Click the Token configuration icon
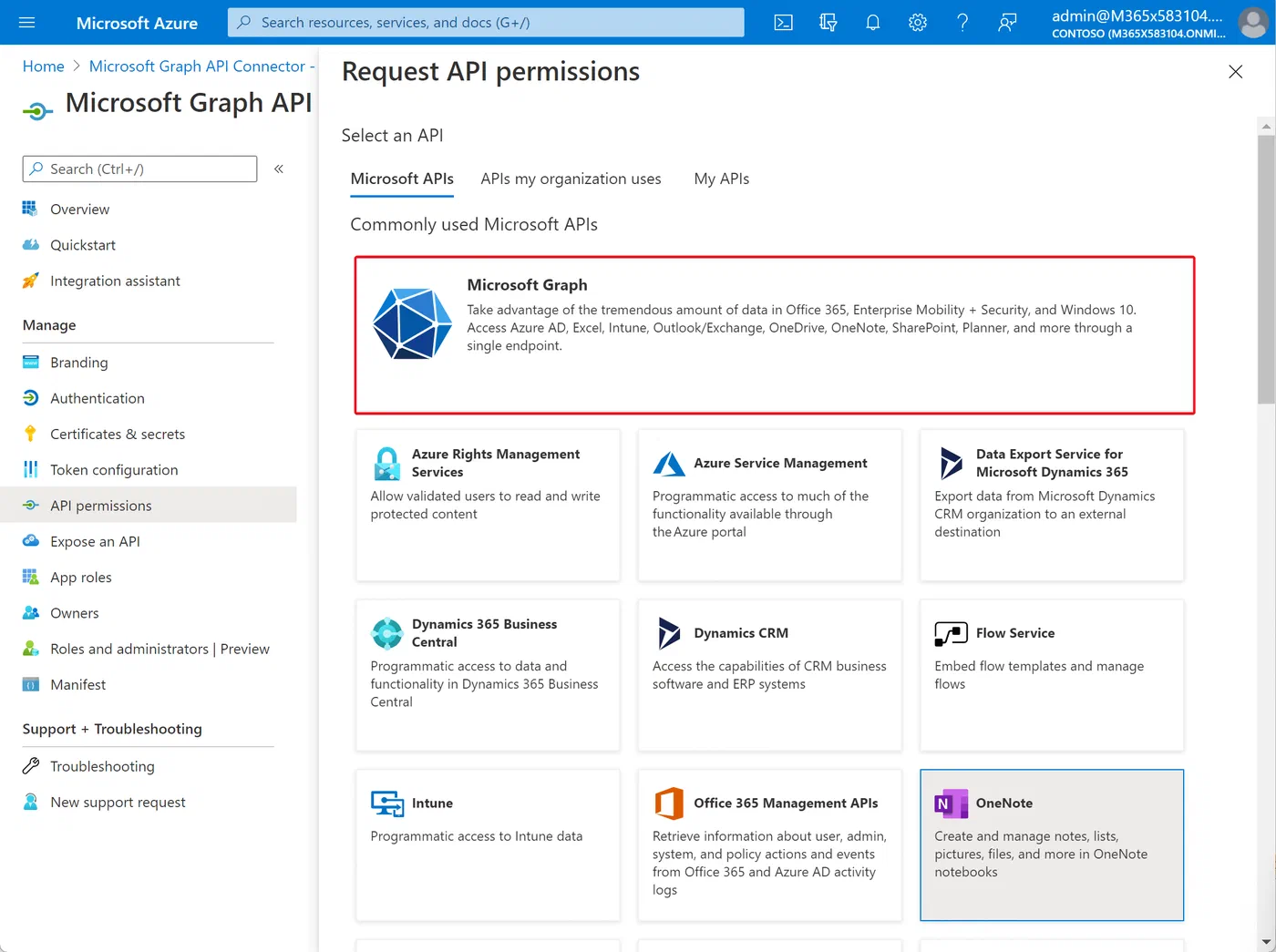 pos(31,470)
